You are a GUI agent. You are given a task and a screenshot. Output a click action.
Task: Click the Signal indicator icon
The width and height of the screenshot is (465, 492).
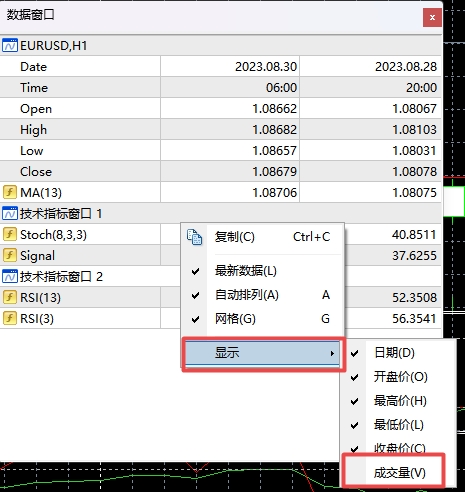pyautogui.click(x=10, y=255)
